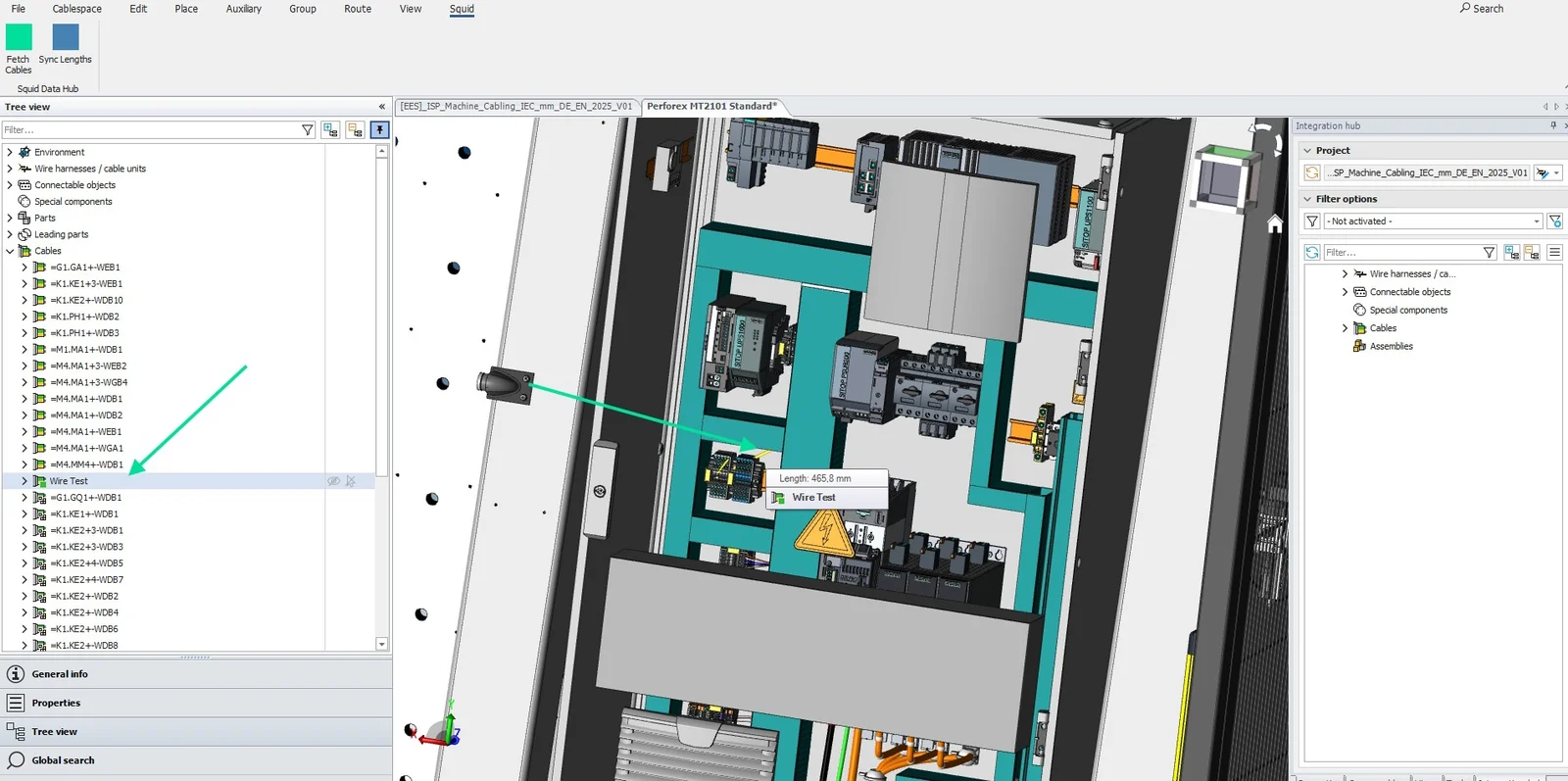Open the General info panel

pos(196,674)
